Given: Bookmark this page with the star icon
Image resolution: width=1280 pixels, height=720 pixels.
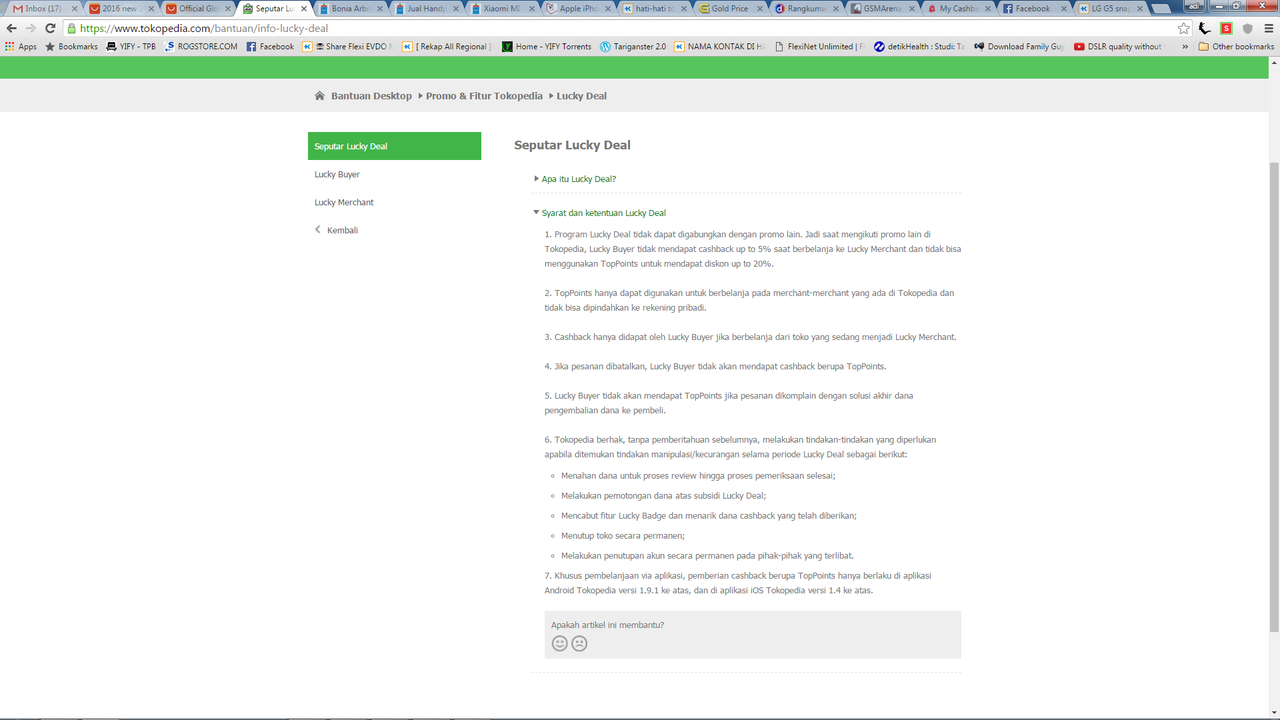Looking at the screenshot, I should (x=1184, y=29).
